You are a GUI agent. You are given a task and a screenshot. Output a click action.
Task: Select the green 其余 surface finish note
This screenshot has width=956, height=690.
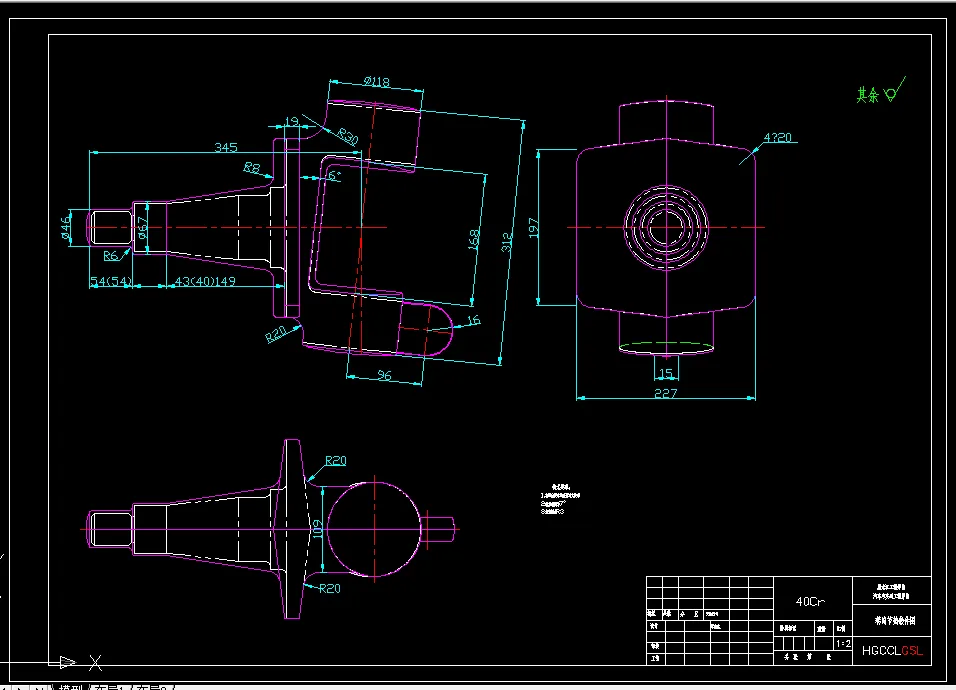[x=868, y=94]
